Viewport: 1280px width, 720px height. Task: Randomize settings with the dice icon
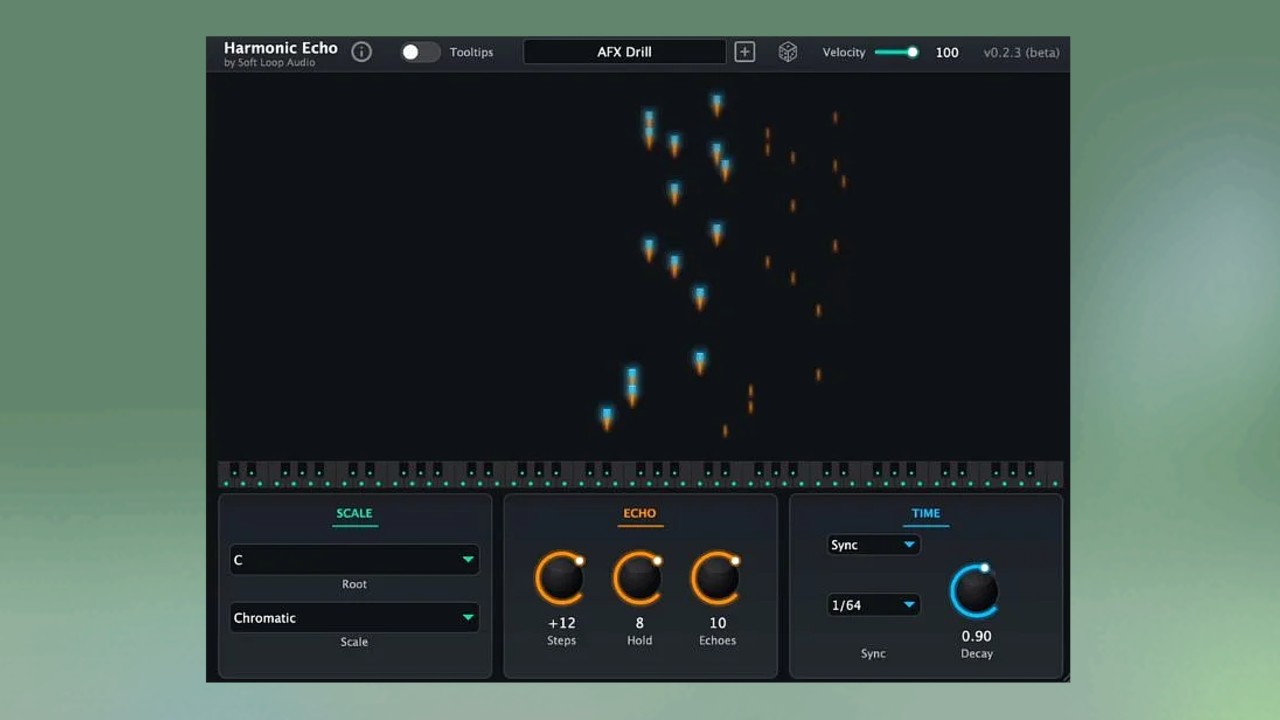click(788, 51)
